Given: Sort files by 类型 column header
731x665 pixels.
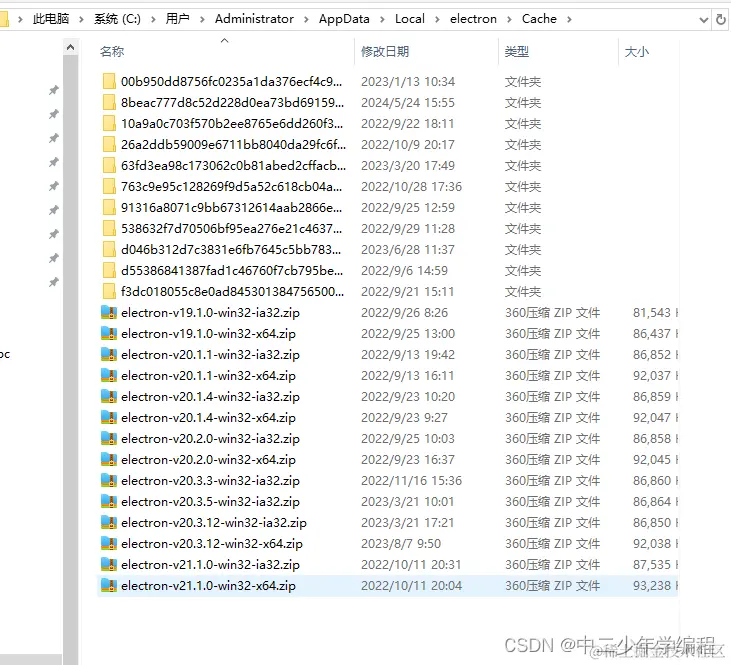Looking at the screenshot, I should click(x=517, y=51).
